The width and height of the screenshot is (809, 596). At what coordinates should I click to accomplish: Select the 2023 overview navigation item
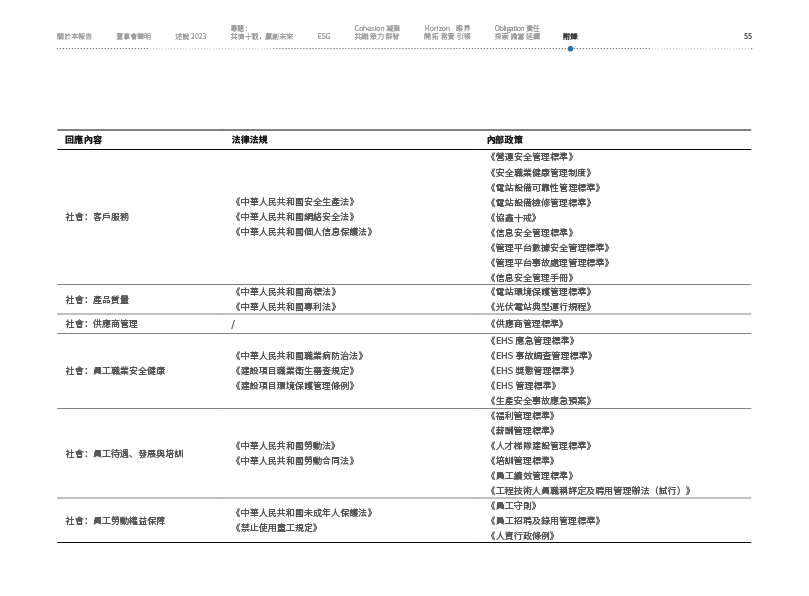190,36
